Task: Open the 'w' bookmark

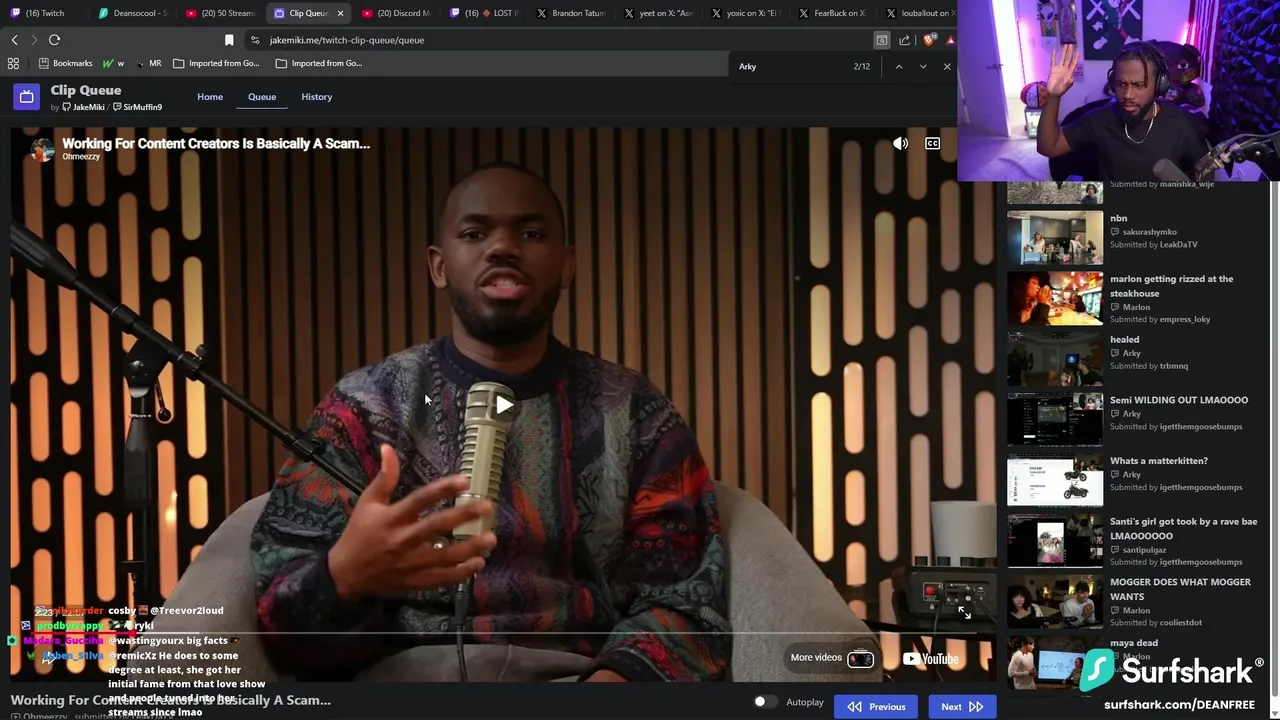Action: pyautogui.click(x=113, y=63)
